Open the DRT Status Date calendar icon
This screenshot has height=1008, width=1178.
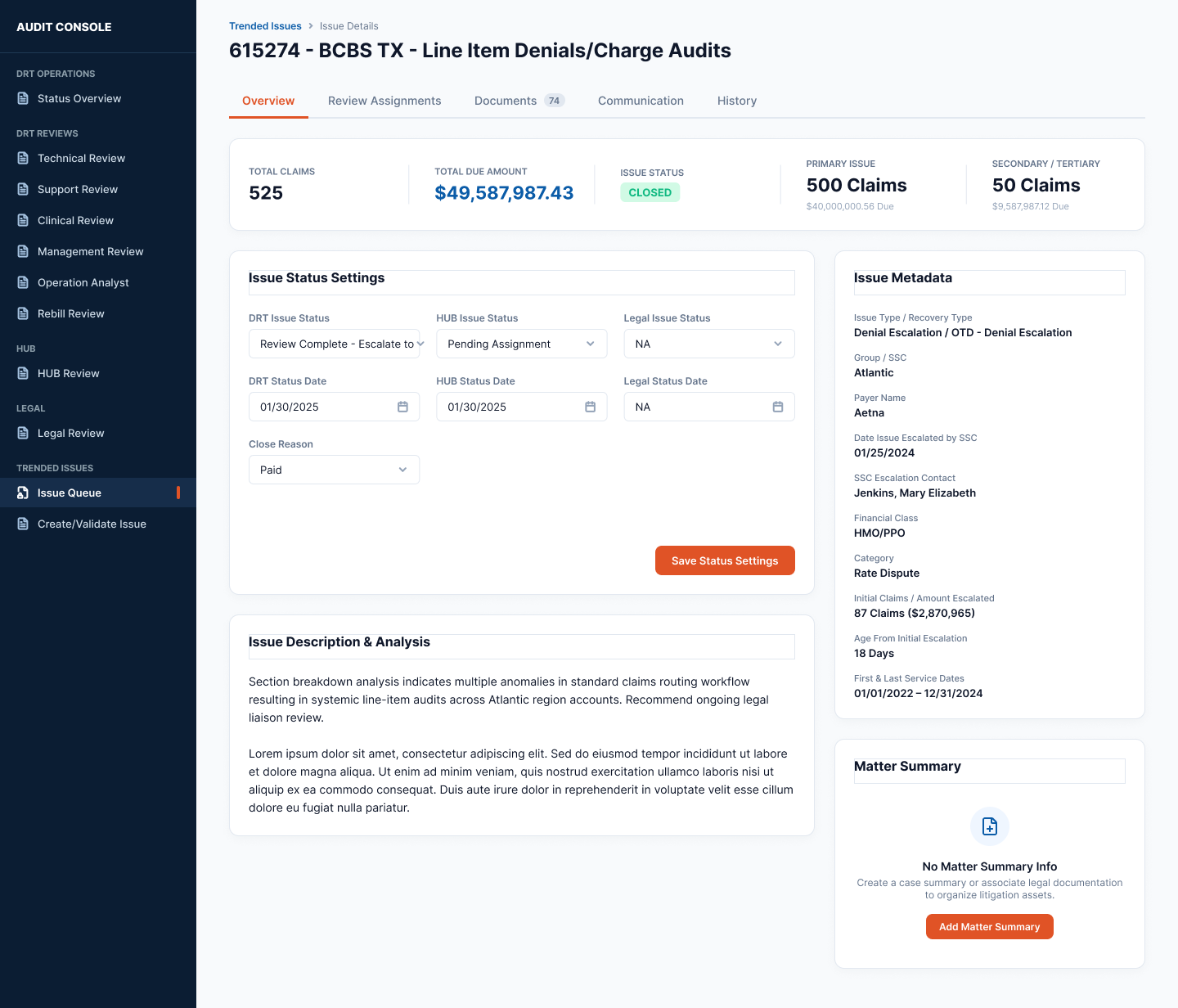tap(402, 407)
